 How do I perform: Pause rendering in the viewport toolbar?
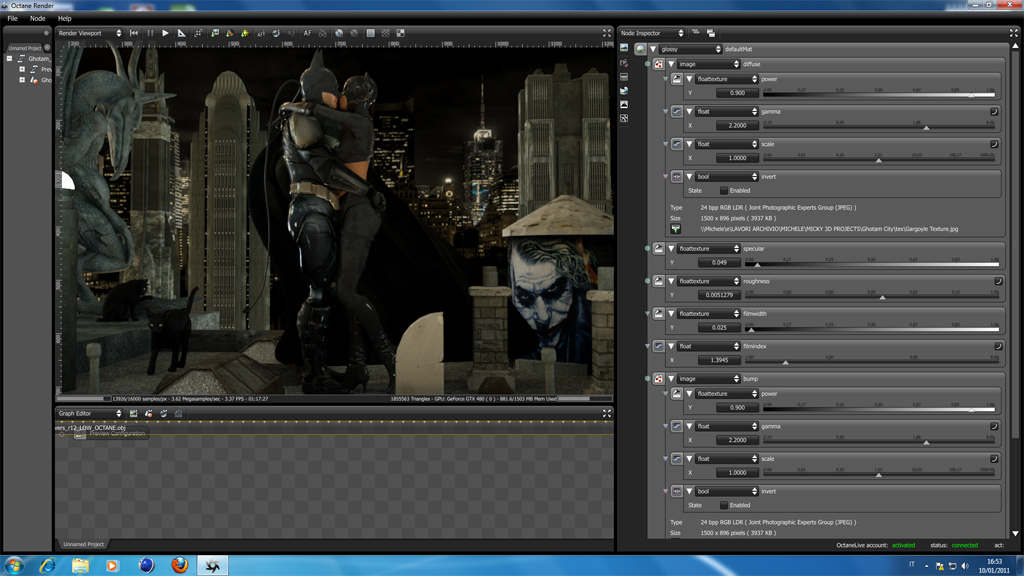pyautogui.click(x=151, y=33)
